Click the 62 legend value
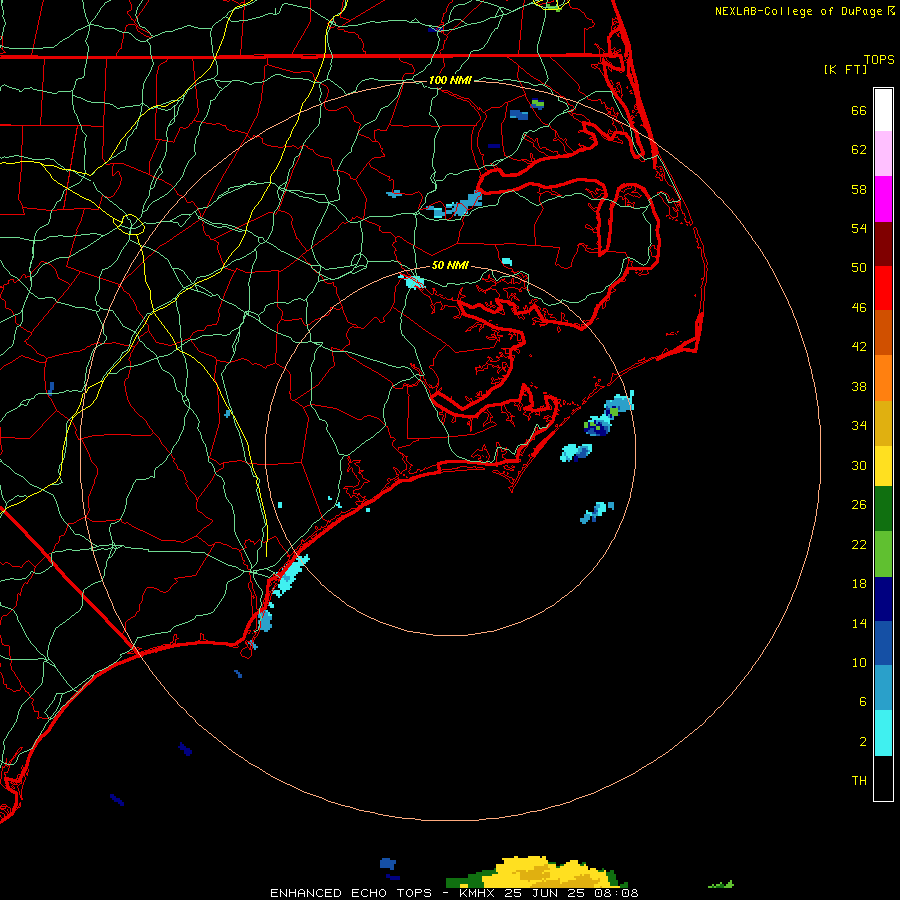900x900 pixels. [x=859, y=150]
